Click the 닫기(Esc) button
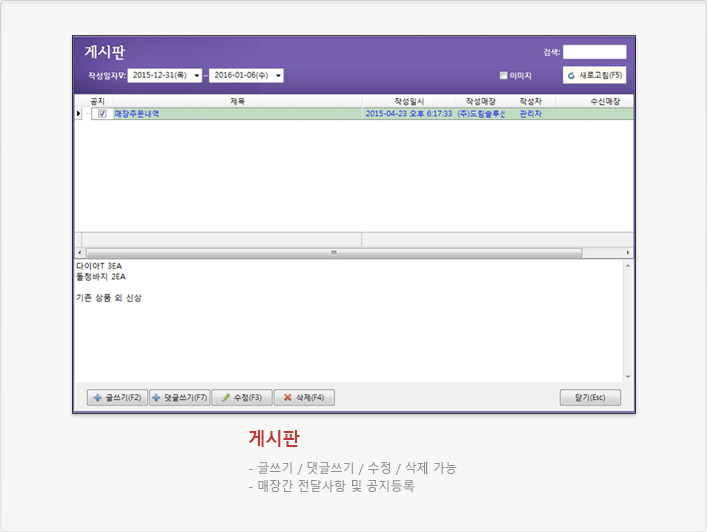 [x=590, y=398]
